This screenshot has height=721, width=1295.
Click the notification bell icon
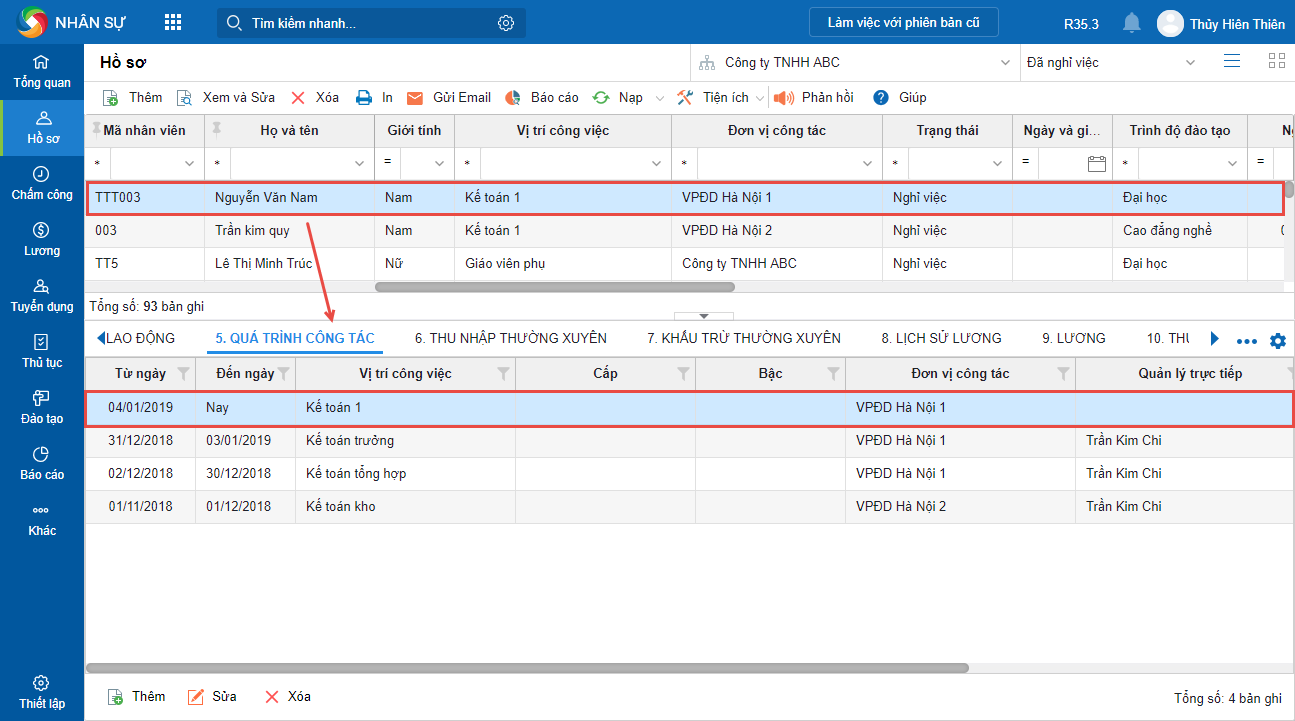pyautogui.click(x=1131, y=23)
